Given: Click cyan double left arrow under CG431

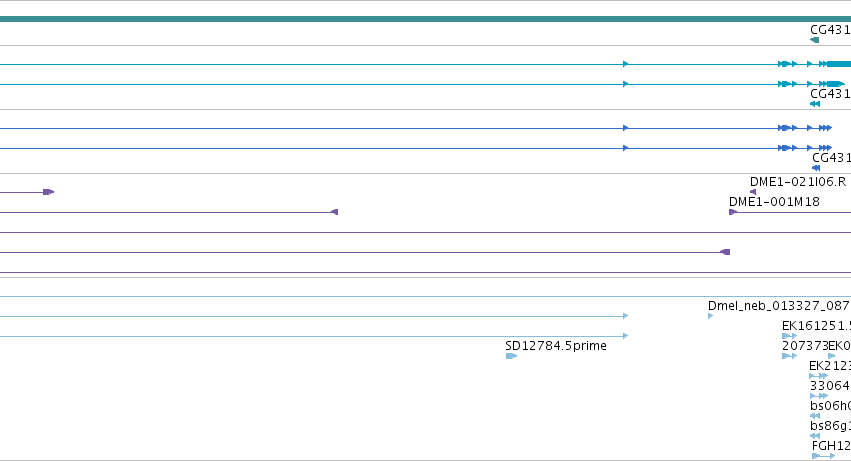Looking at the screenshot, I should 815,104.
